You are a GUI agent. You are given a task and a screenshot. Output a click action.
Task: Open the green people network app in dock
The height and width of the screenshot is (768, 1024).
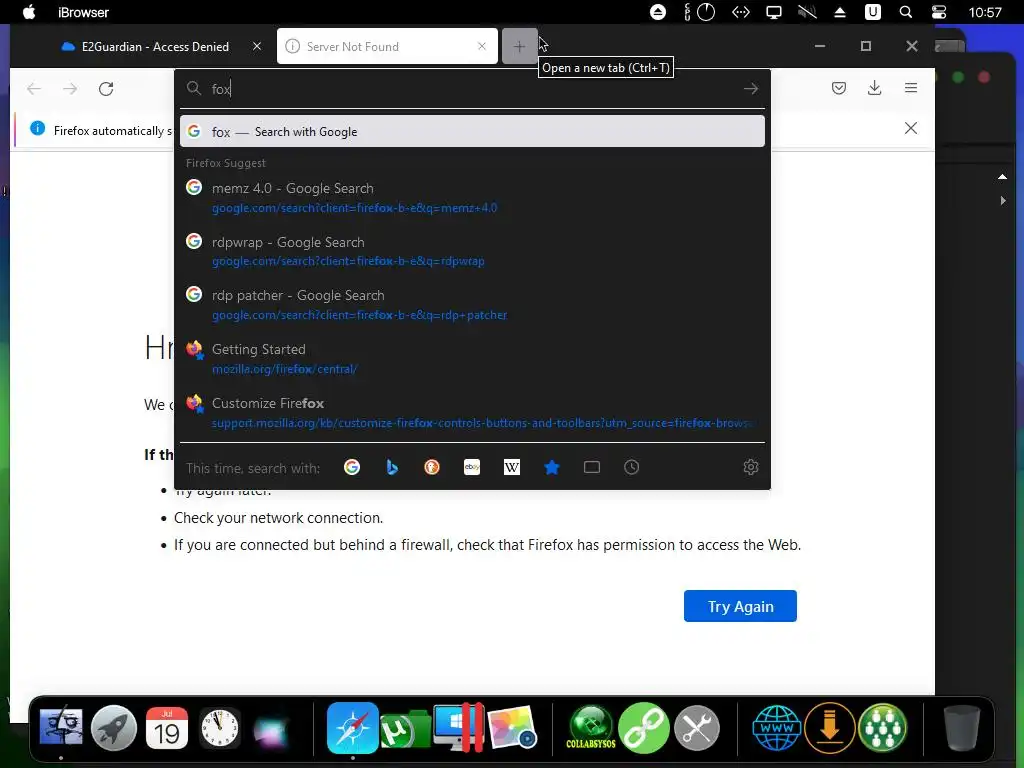[882, 727]
